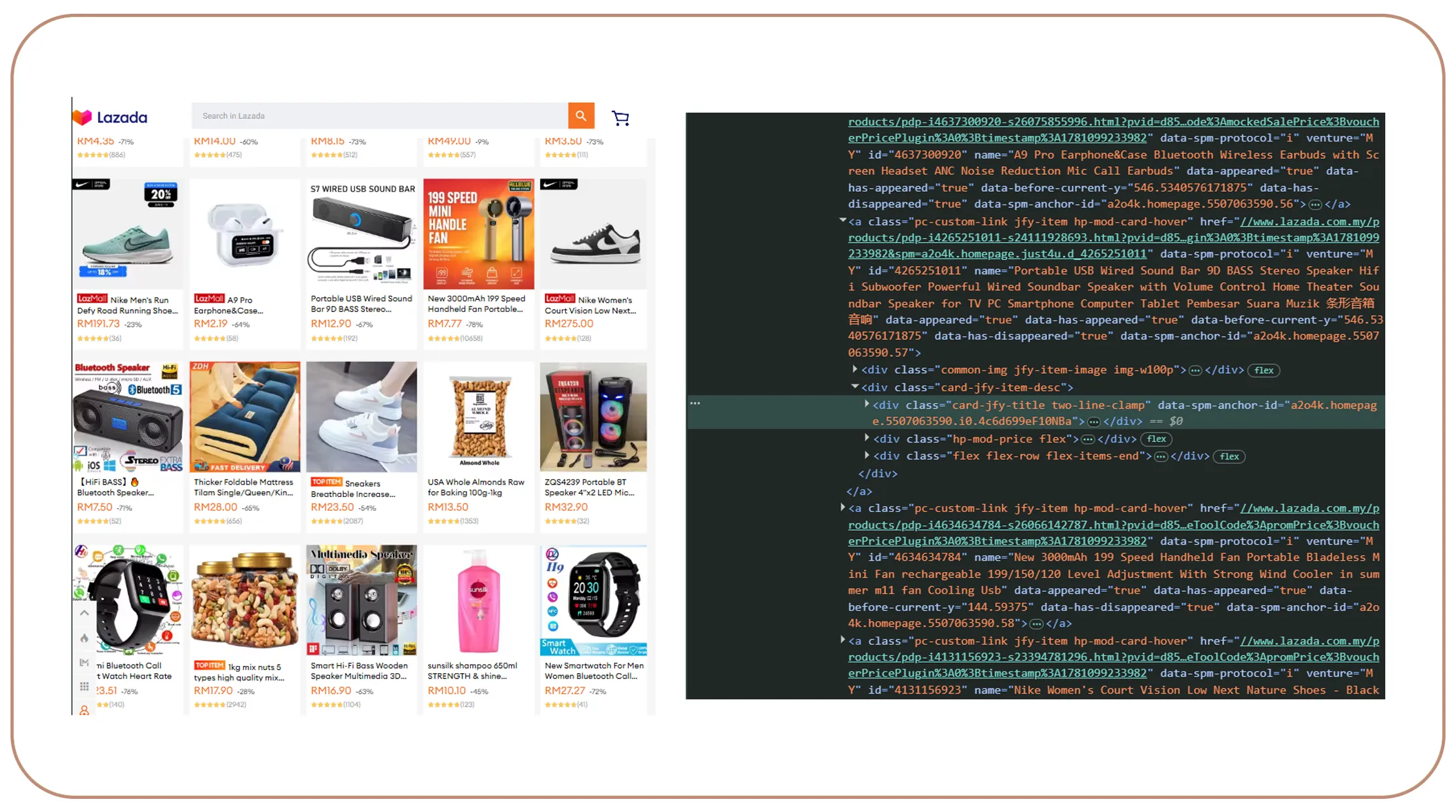Screen dimensions: 1456x812
Task: Click the floating up-arrow sidebar icon
Action: tap(84, 614)
